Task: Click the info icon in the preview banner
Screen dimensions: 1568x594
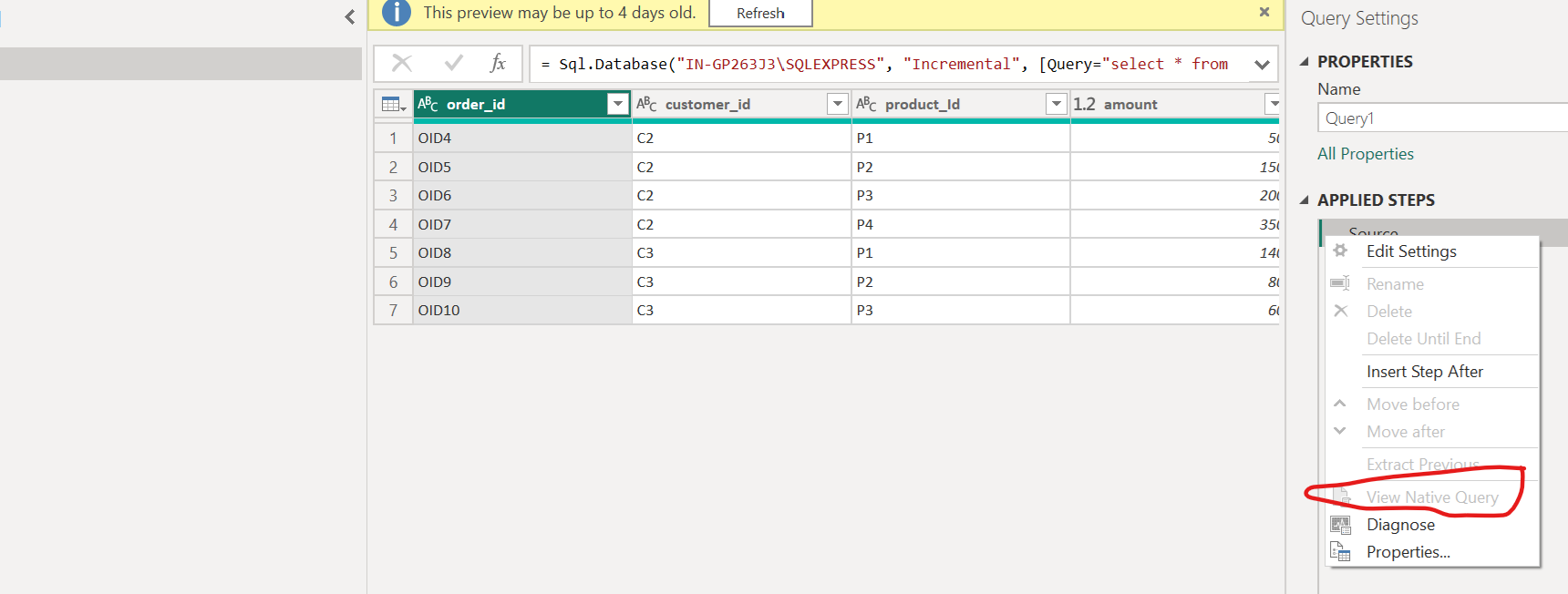Action: point(397,13)
